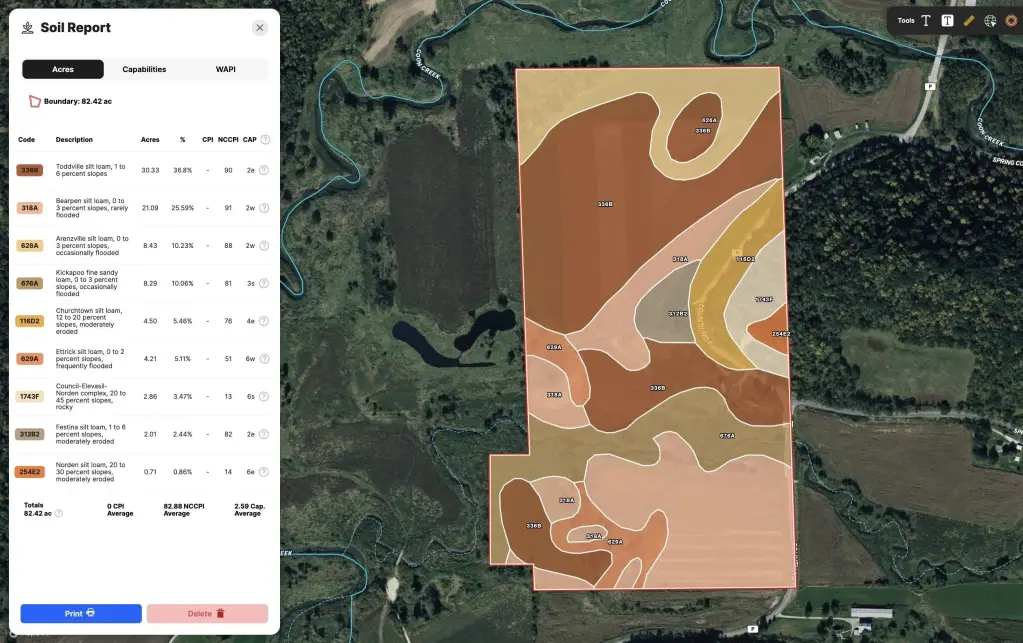Click 'Boundary: 82.42 ac' label
This screenshot has width=1023, height=643.
click(x=78, y=101)
